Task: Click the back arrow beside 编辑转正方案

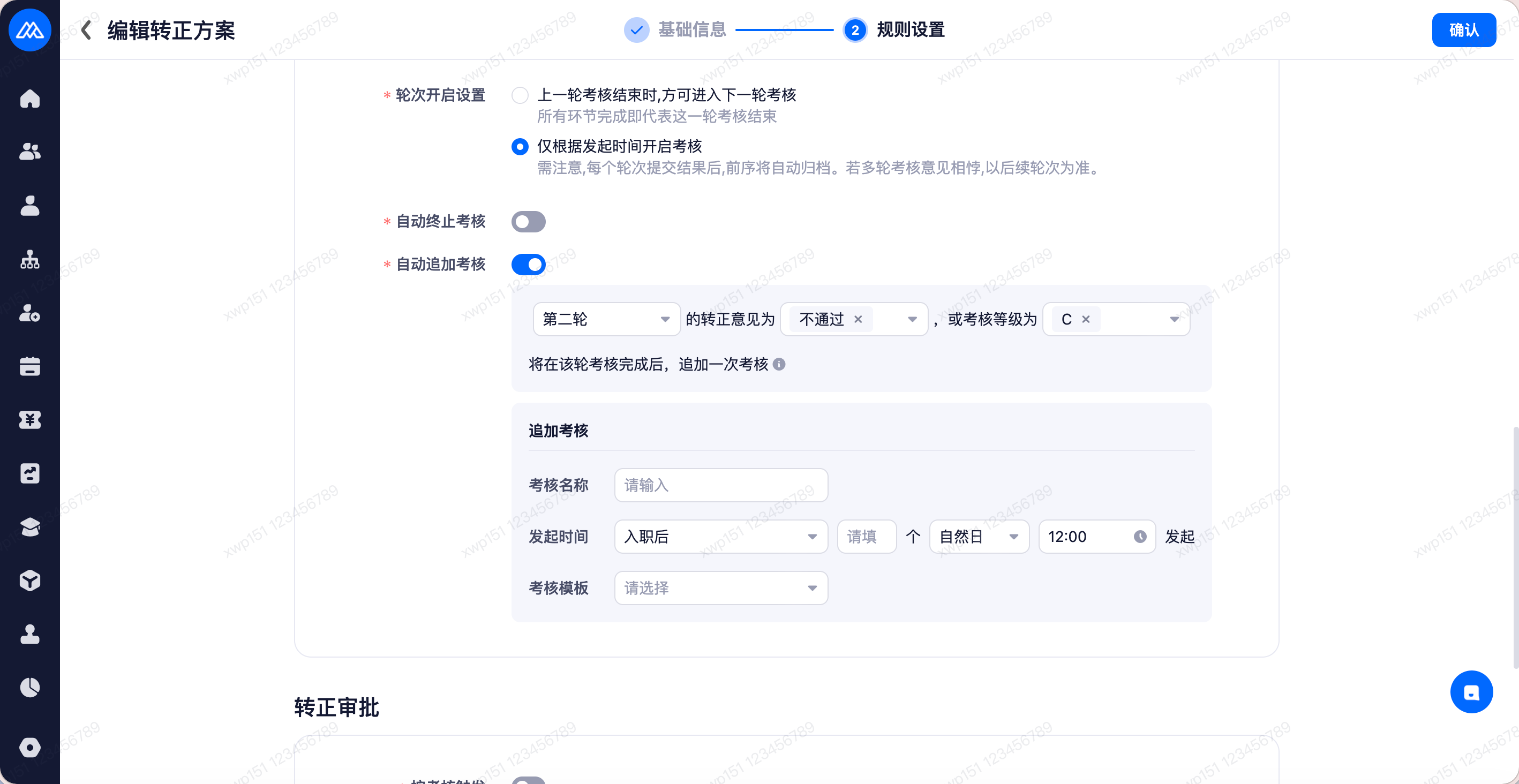Action: (87, 30)
